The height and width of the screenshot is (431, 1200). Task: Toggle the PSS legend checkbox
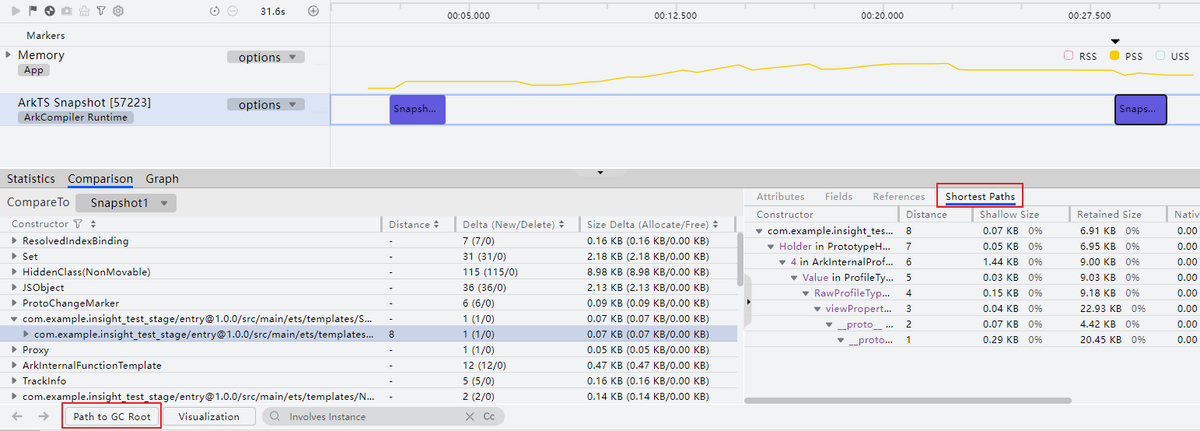[1115, 56]
